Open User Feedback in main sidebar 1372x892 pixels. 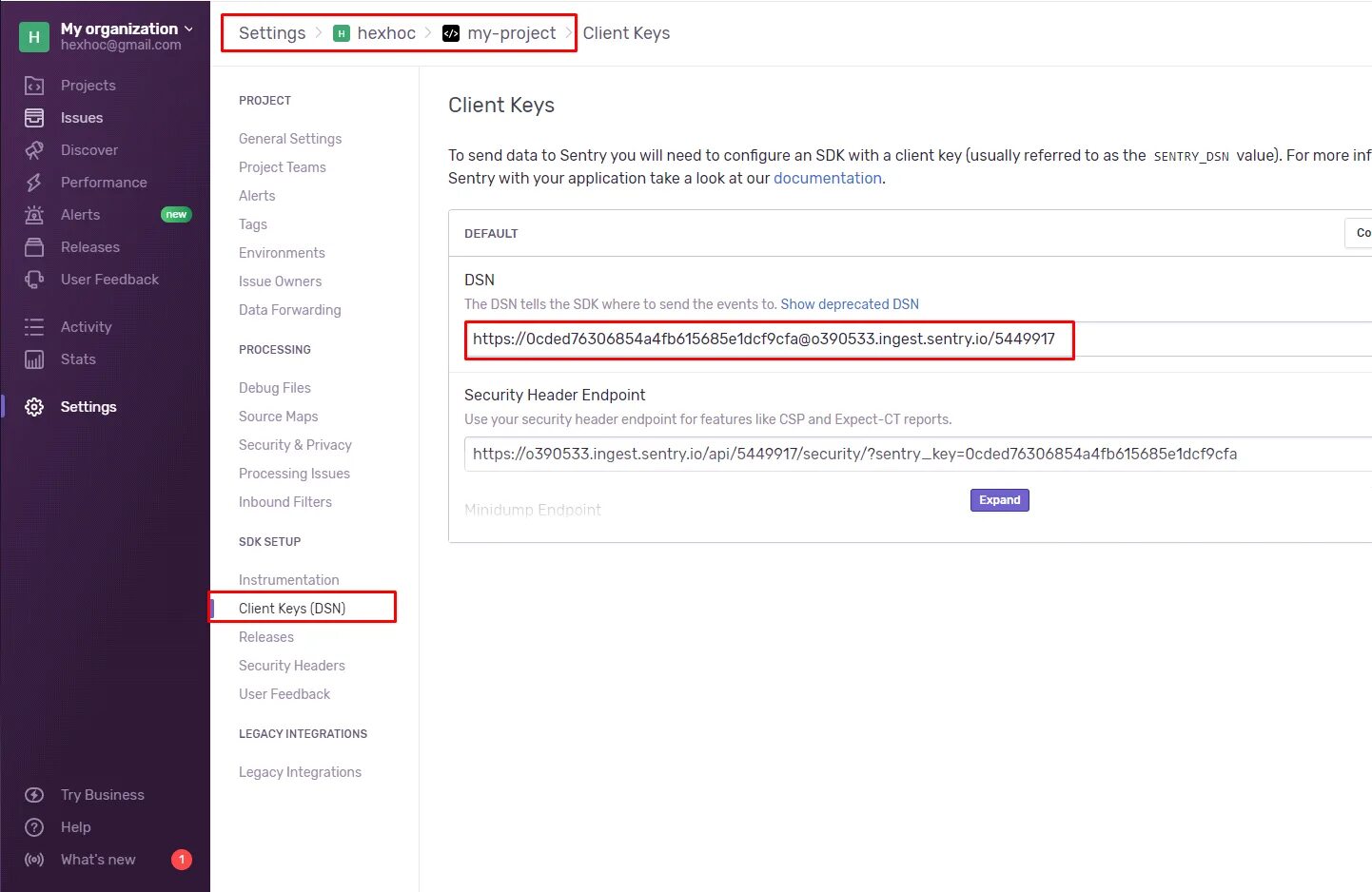tap(109, 280)
